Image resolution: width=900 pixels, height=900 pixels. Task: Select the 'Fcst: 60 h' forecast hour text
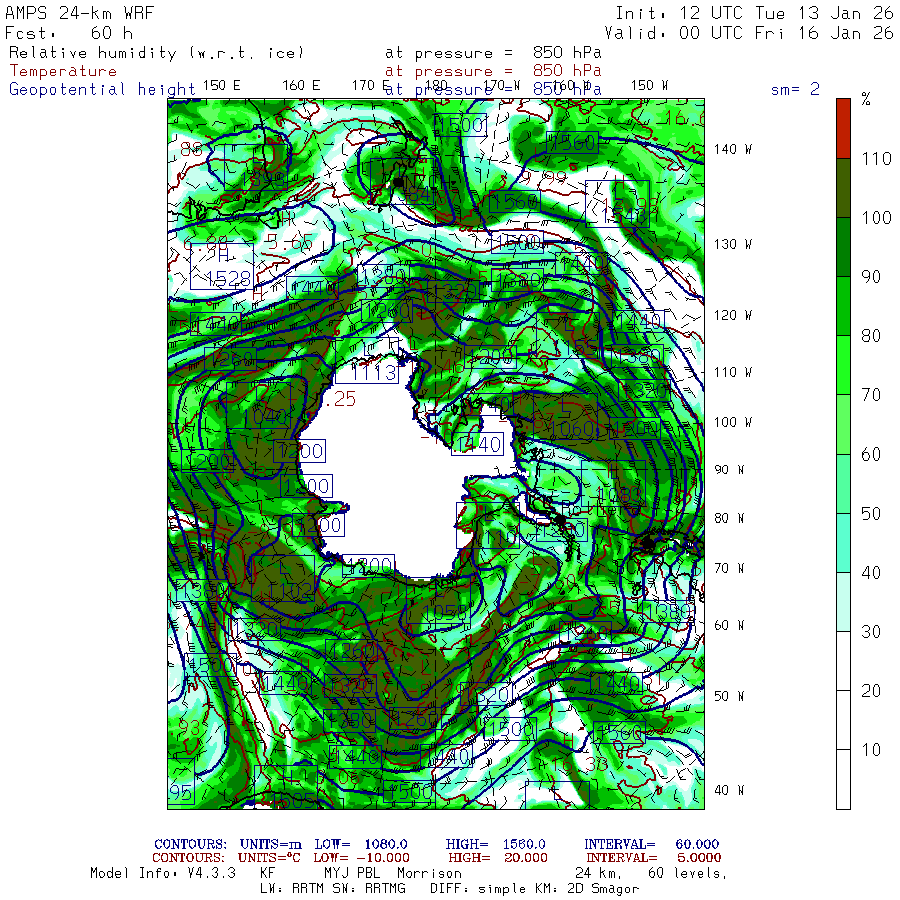click(69, 33)
